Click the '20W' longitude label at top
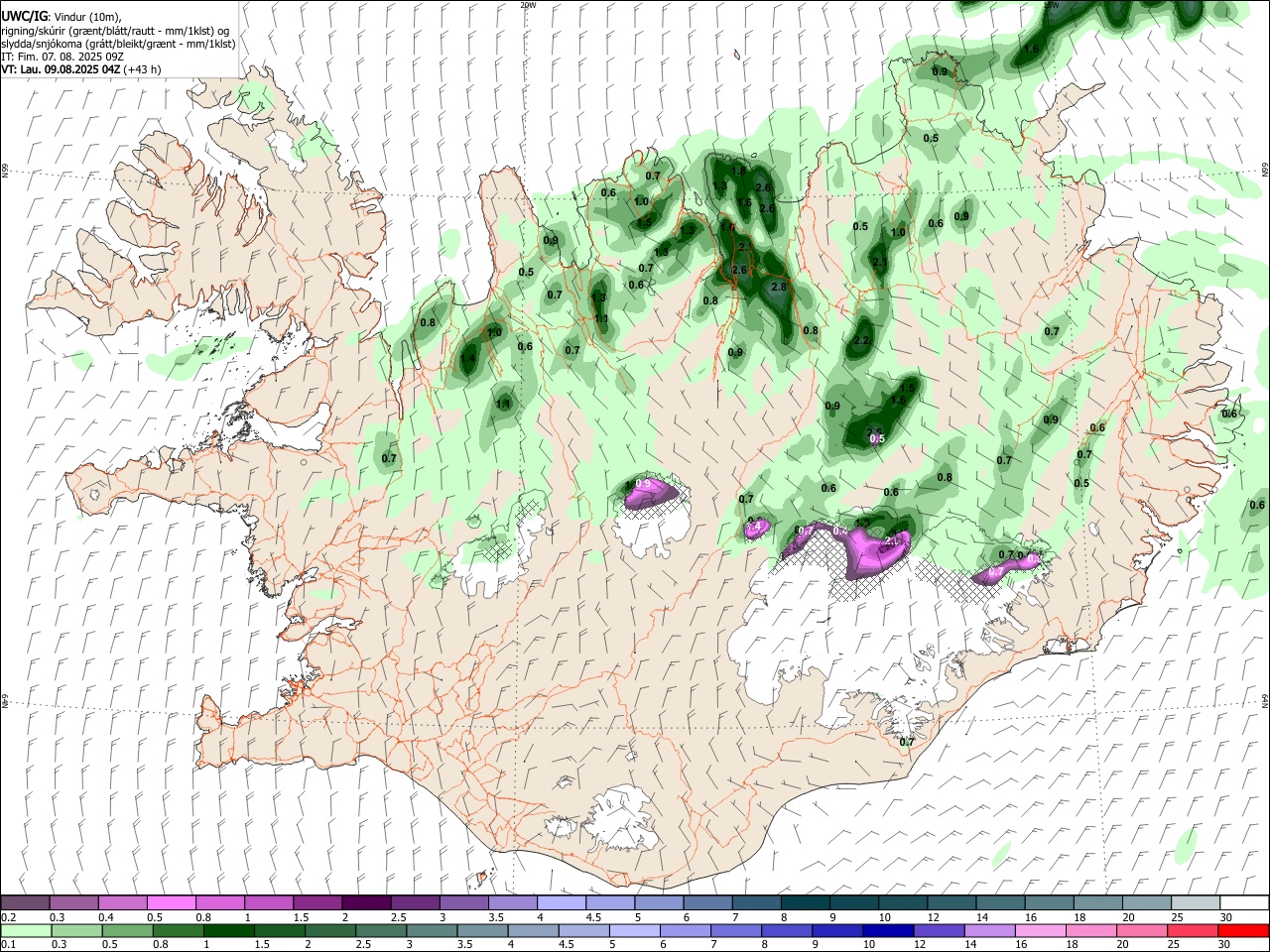This screenshot has height=952, width=1270. point(528,5)
